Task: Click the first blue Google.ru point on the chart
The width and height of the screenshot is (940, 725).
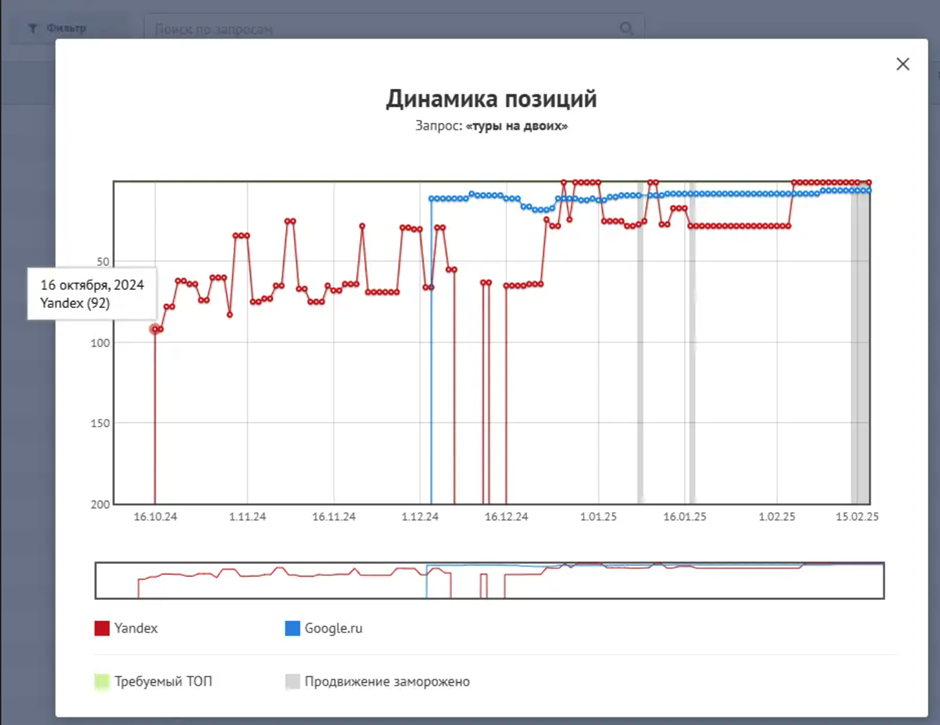Action: point(431,198)
